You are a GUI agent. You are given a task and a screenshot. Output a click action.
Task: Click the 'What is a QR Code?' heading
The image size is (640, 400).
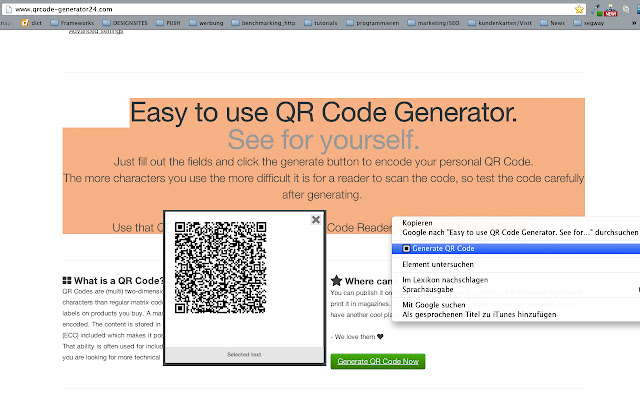(x=118, y=281)
